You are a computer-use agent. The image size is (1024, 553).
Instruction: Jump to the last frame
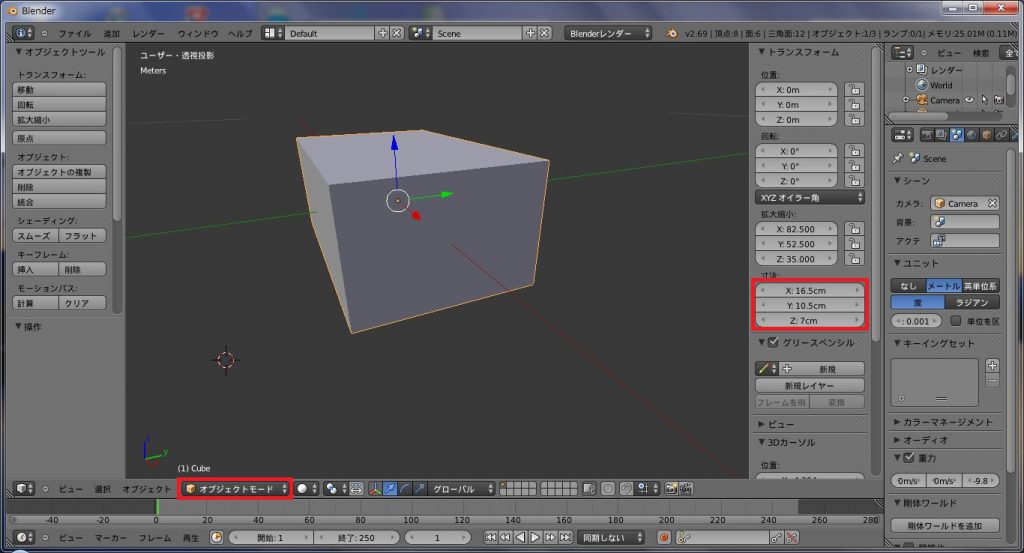566,537
